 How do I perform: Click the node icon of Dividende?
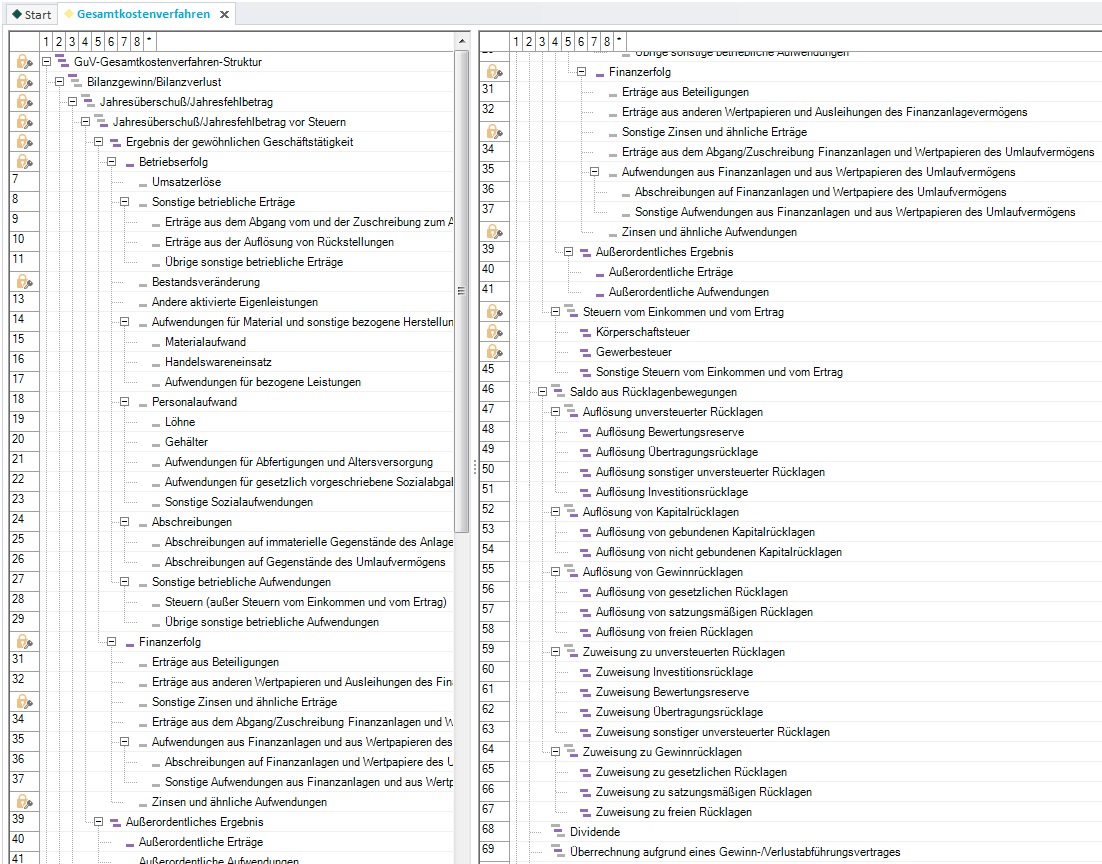point(558,832)
